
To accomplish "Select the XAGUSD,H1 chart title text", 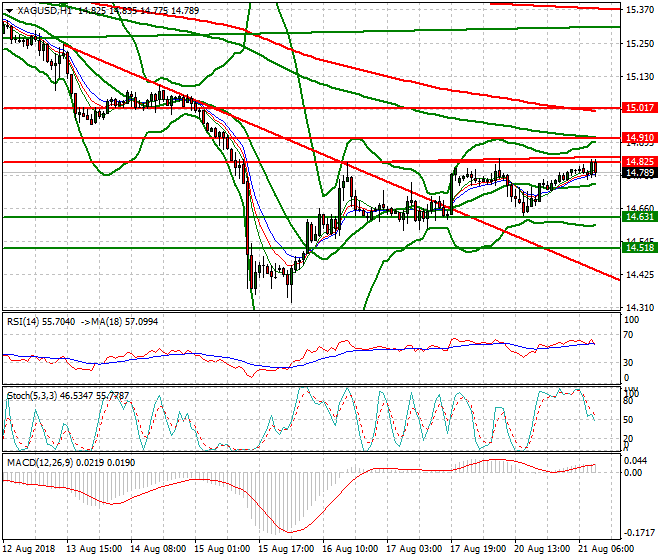I will point(45,11).
